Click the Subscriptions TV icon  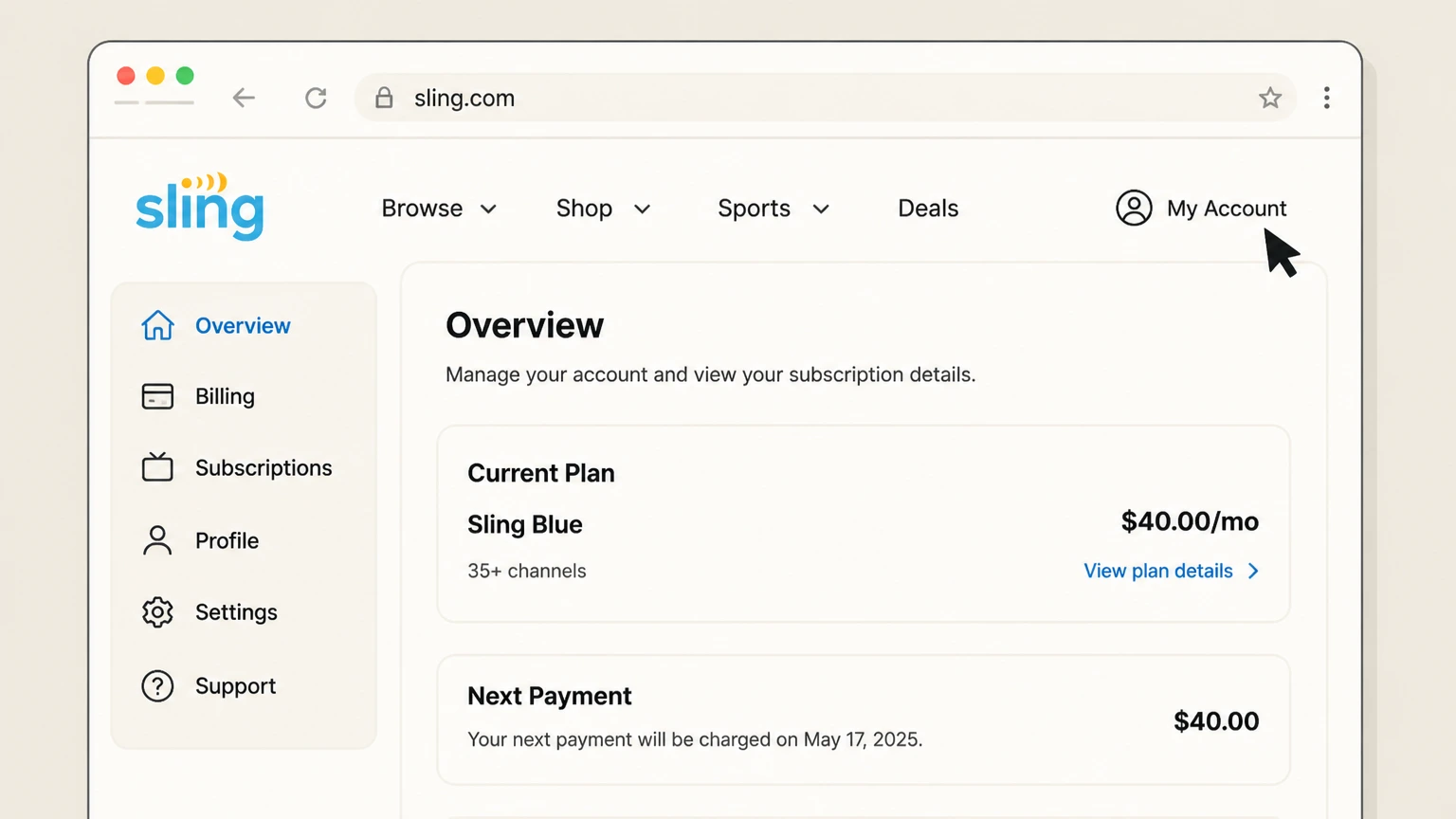click(157, 467)
